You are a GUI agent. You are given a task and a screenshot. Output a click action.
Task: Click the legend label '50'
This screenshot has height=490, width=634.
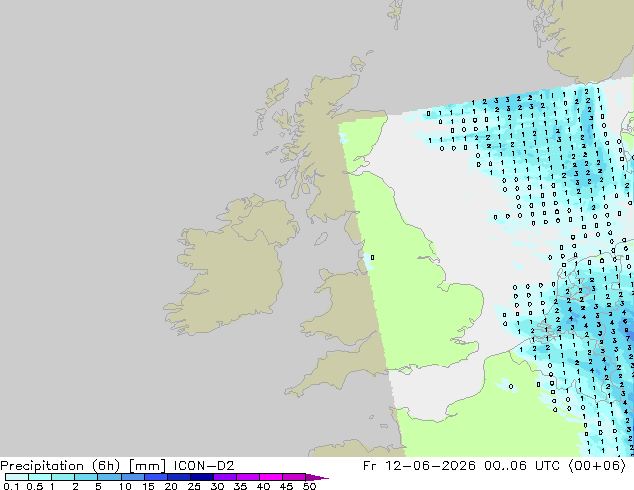coord(310,486)
